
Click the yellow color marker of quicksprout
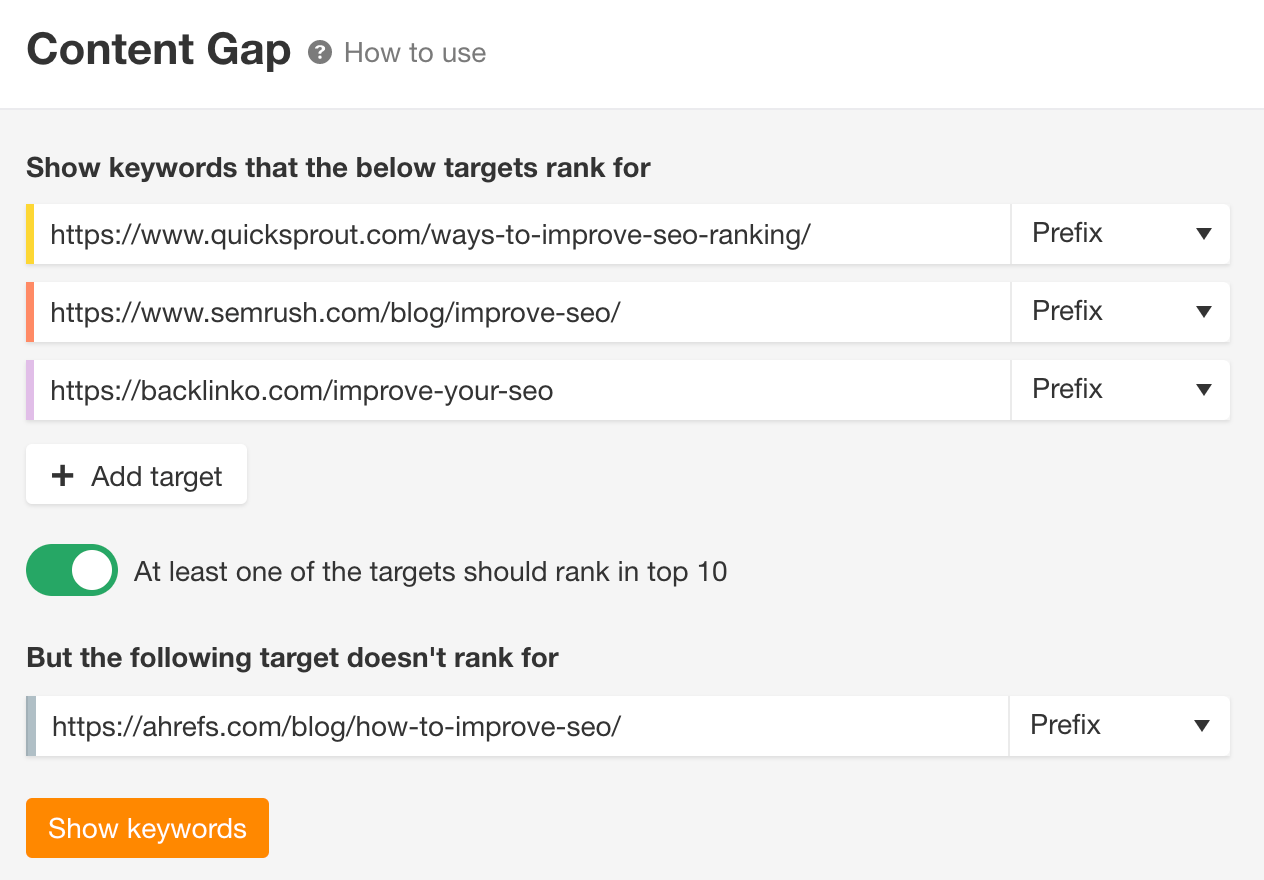tap(30, 234)
